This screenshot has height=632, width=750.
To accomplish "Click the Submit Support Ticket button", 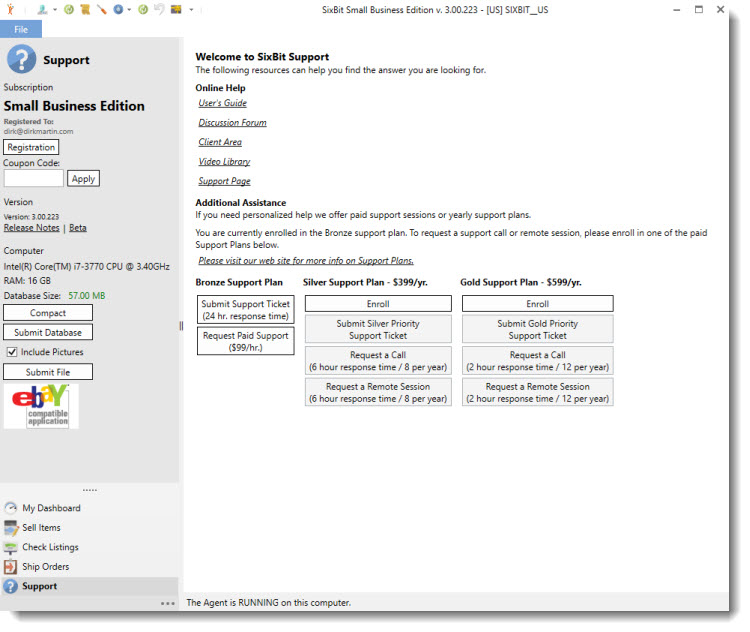I will (x=245, y=309).
